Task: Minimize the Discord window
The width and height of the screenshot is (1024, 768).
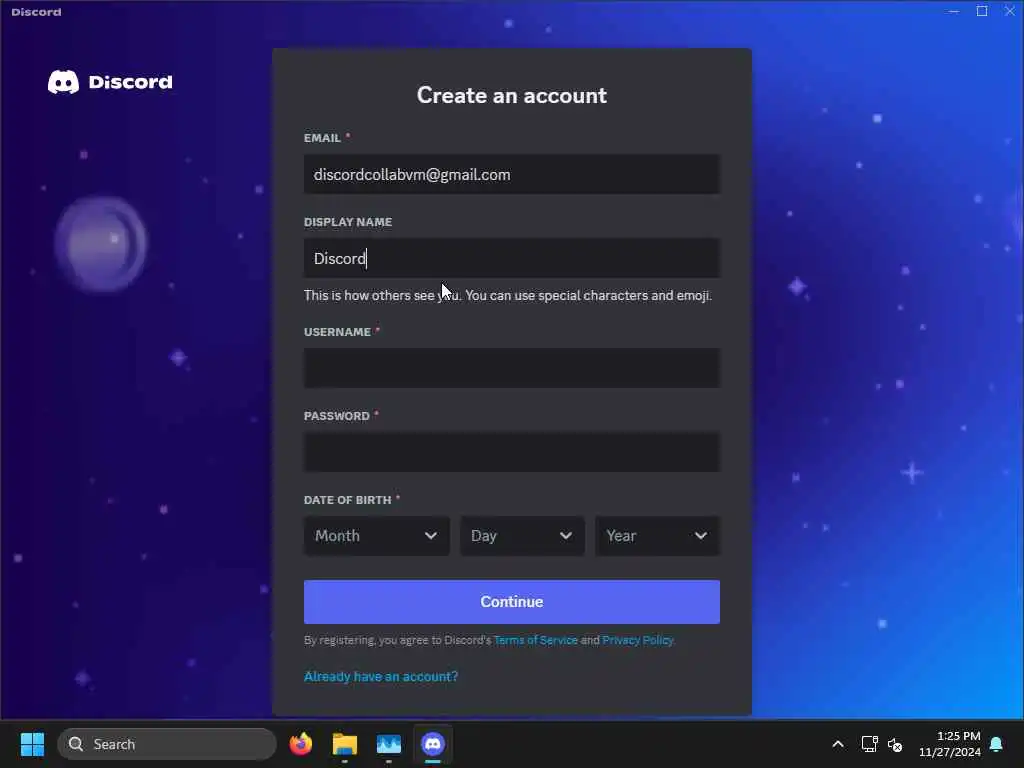Action: click(x=953, y=11)
